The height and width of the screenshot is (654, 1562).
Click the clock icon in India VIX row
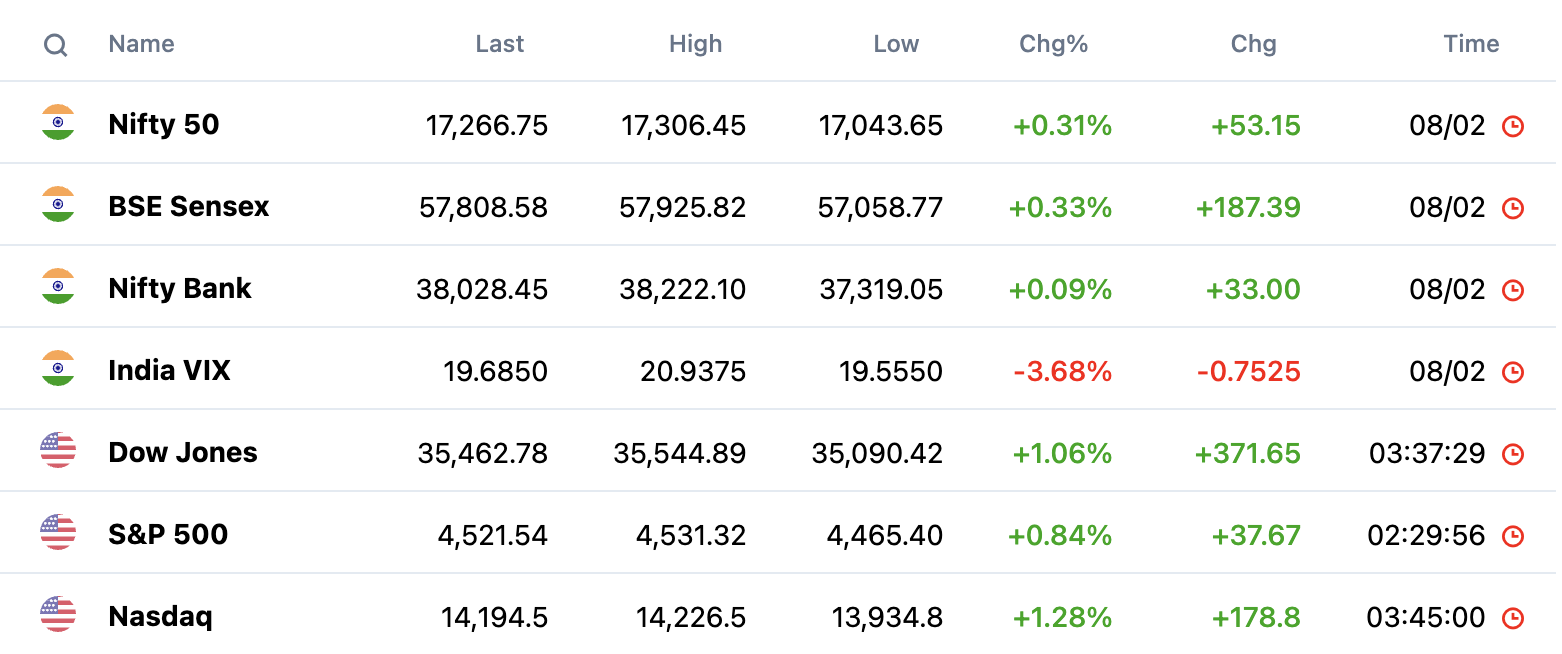coord(1513,372)
